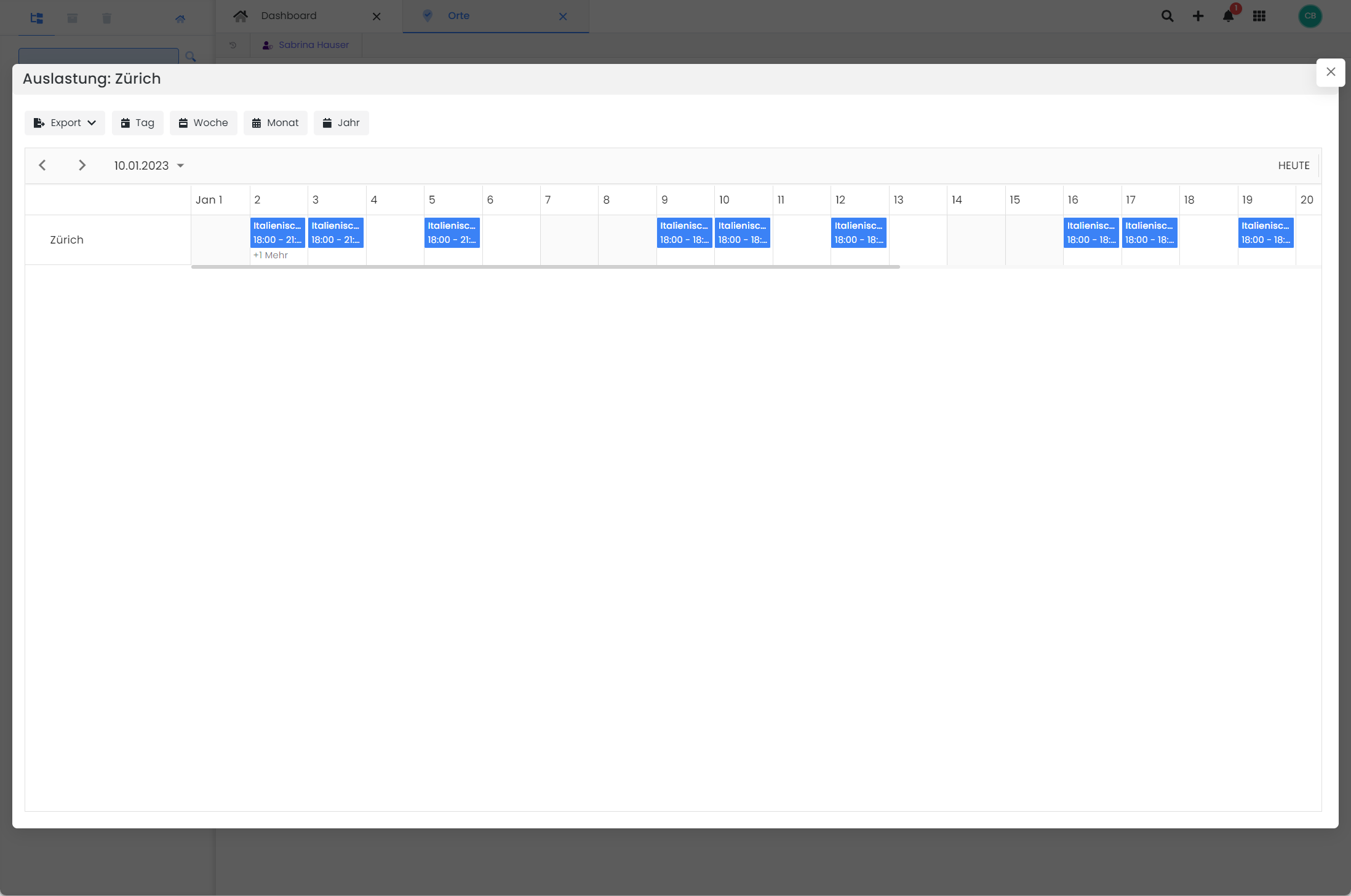Show the +1 Mehr hidden events
1351x896 pixels.
pos(271,255)
